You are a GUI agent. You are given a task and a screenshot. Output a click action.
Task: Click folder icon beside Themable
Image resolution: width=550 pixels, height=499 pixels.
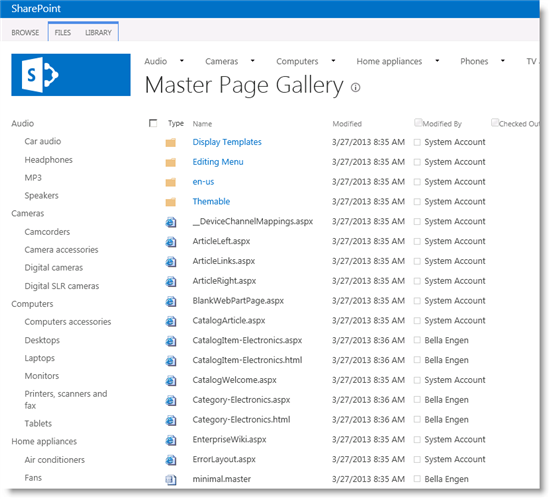tap(171, 202)
